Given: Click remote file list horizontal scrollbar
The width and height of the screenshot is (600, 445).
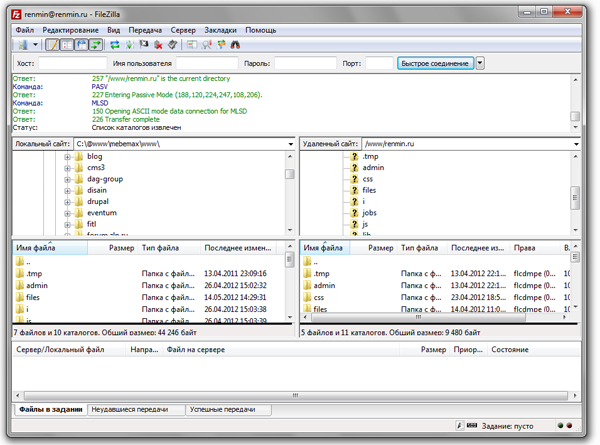Looking at the screenshot, I should click(x=419, y=317).
